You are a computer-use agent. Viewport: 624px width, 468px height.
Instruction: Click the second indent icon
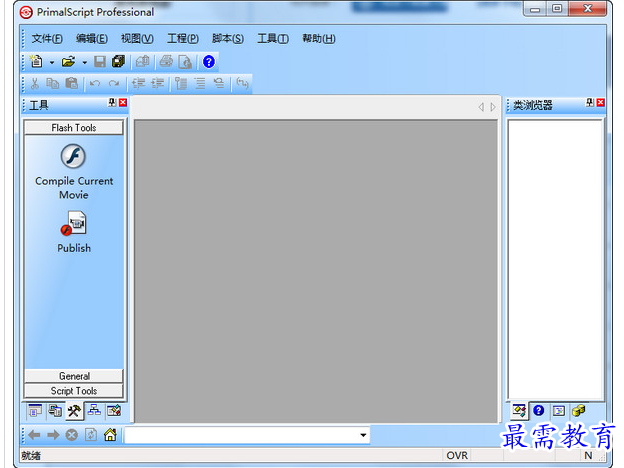[x=158, y=84]
